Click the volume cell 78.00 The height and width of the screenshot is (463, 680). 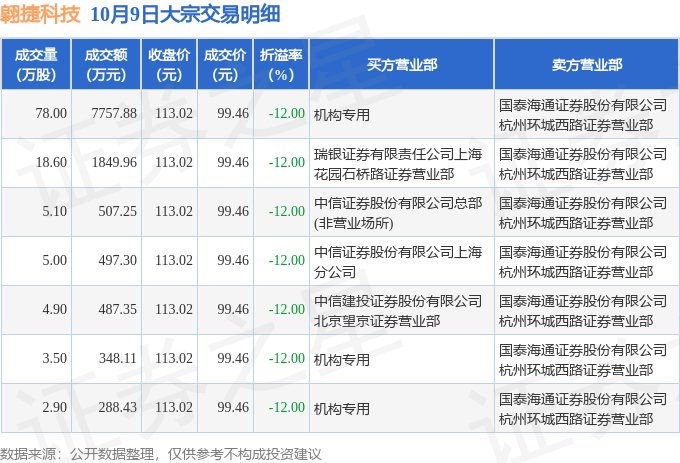point(51,114)
